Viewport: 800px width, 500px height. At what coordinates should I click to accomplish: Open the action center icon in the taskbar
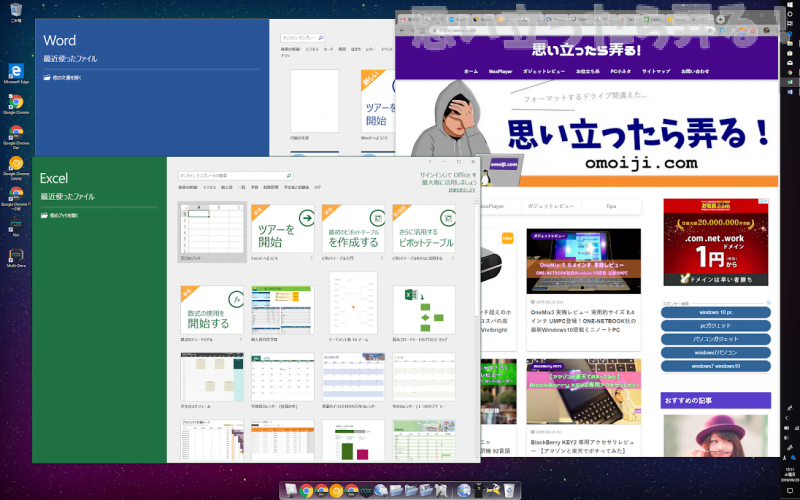pyautogui.click(x=789, y=490)
